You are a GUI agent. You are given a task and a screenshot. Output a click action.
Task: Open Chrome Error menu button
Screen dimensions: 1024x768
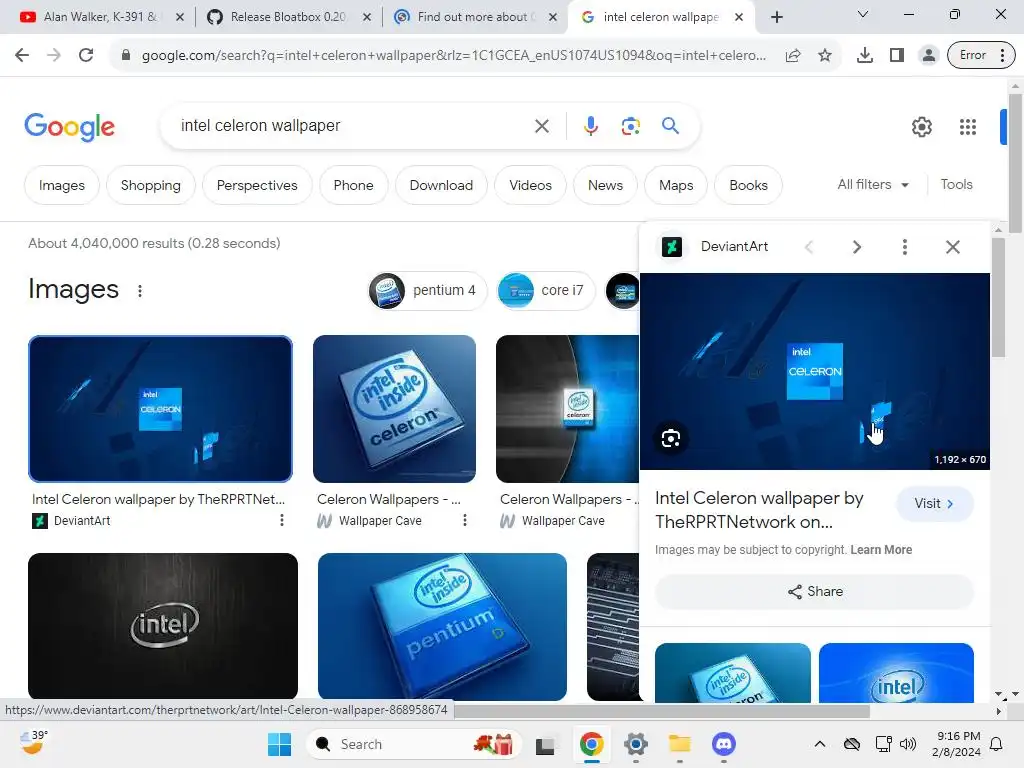(x=982, y=56)
